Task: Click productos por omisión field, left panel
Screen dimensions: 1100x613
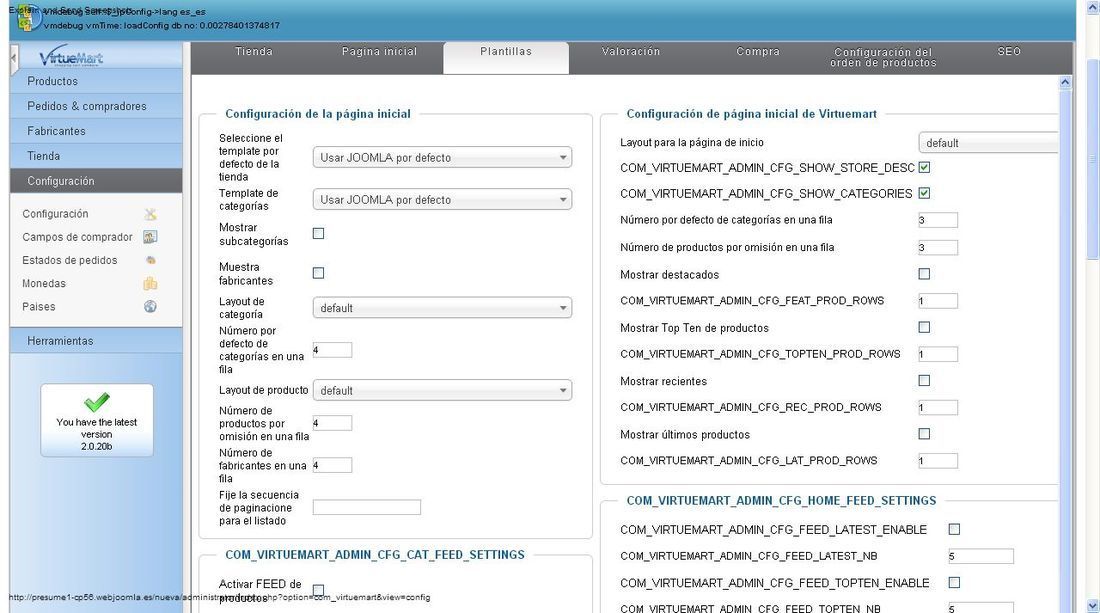Action: click(333, 423)
